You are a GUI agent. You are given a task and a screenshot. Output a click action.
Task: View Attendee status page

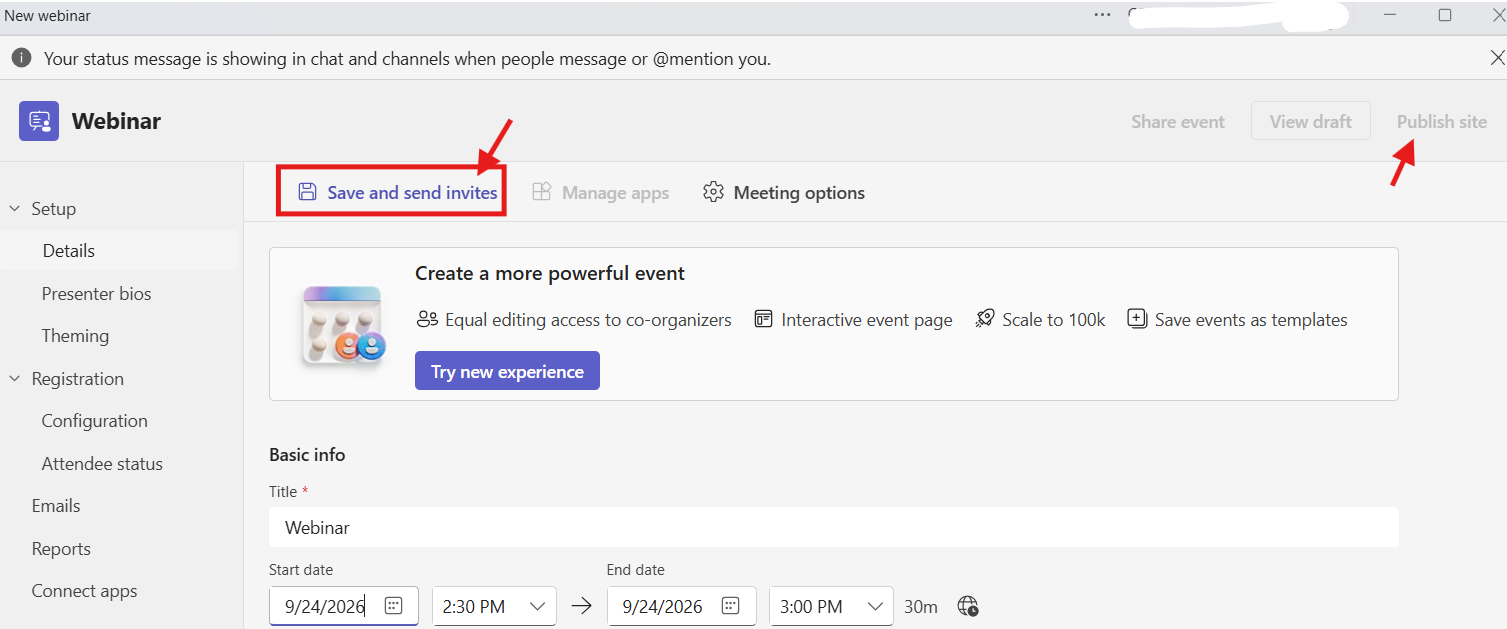coord(102,464)
